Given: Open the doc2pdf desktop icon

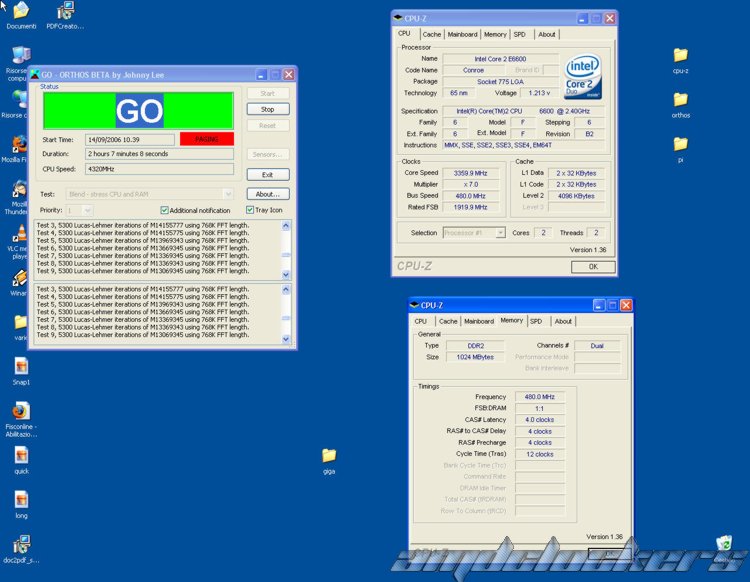Looking at the screenshot, I should pos(21,545).
